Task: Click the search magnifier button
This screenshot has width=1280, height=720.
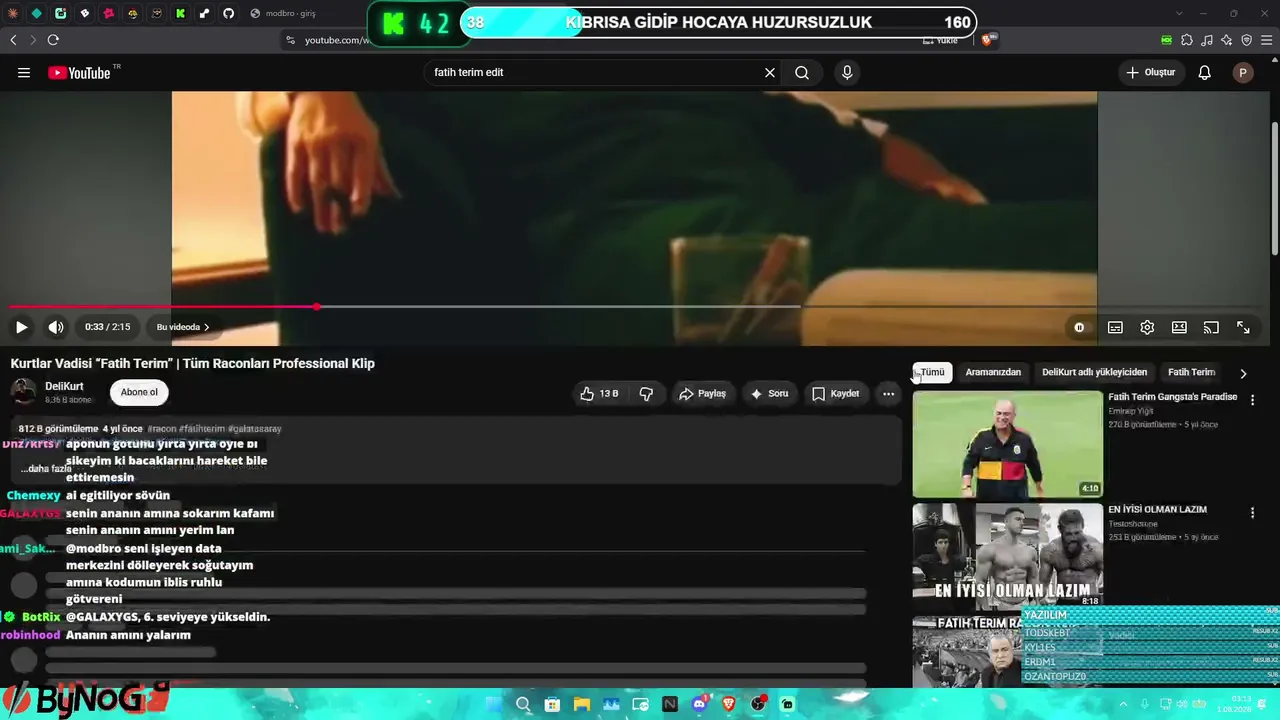Action: click(802, 73)
